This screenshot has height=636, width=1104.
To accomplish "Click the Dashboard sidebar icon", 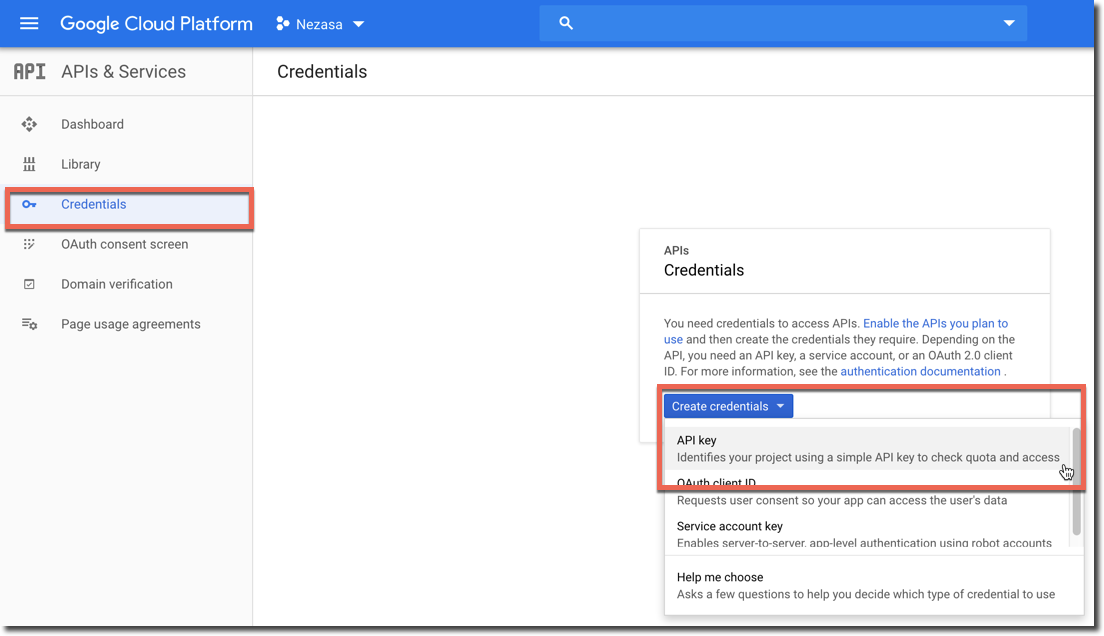I will point(29,125).
